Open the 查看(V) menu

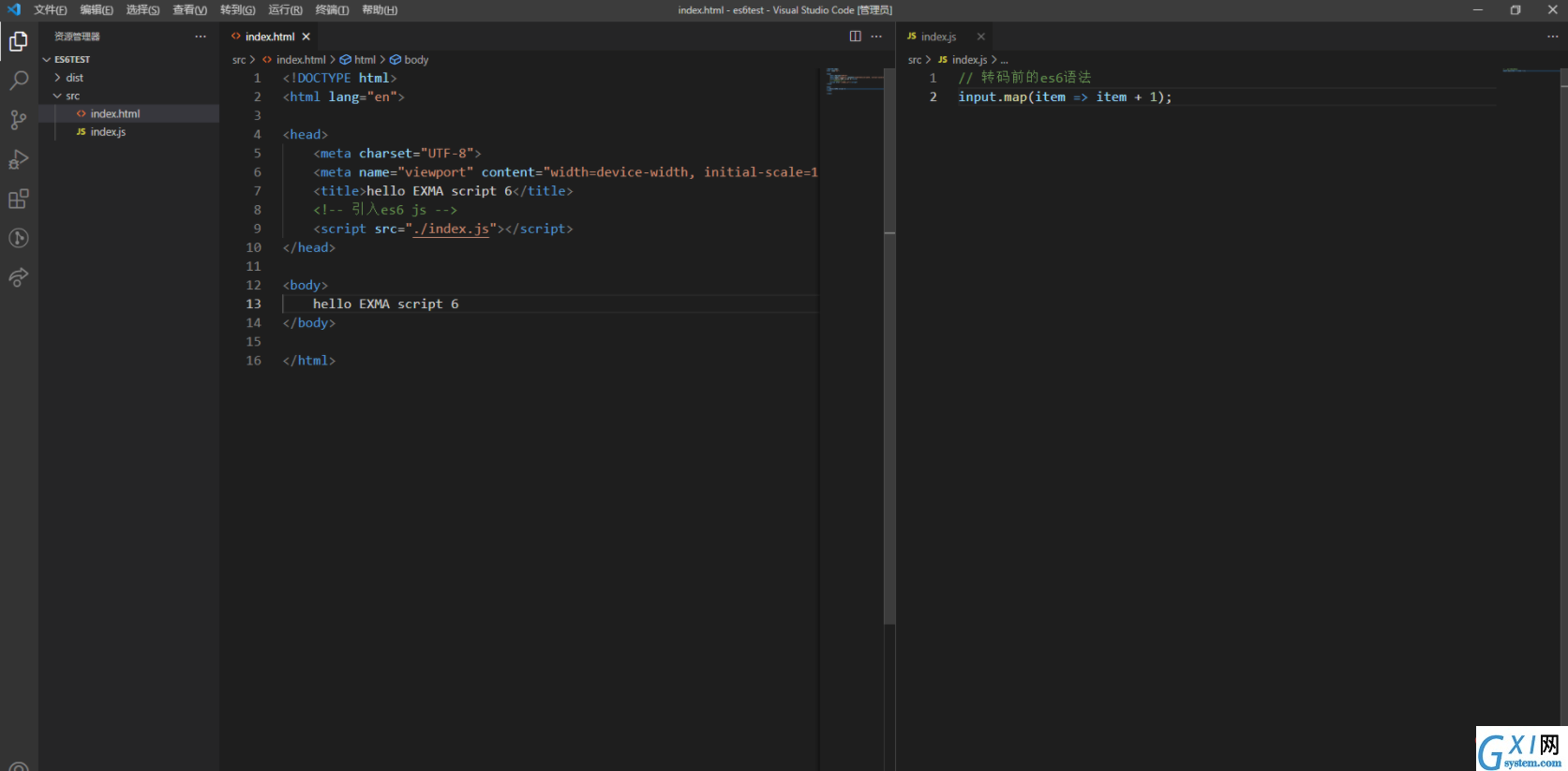click(189, 10)
